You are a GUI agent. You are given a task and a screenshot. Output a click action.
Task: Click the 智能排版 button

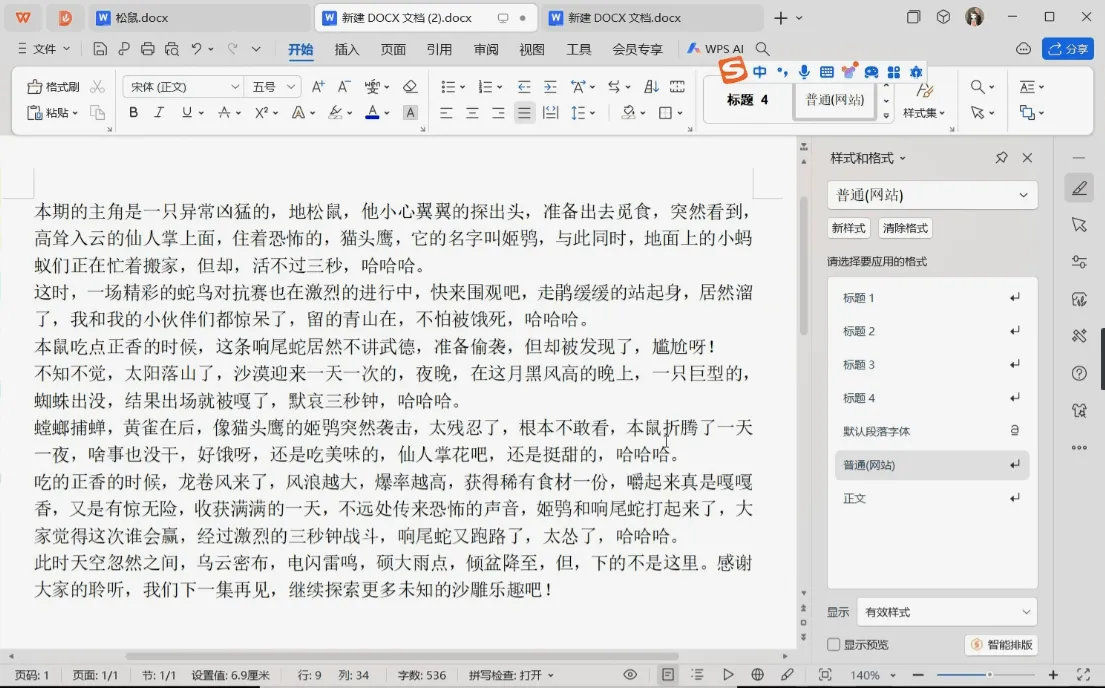(1001, 644)
